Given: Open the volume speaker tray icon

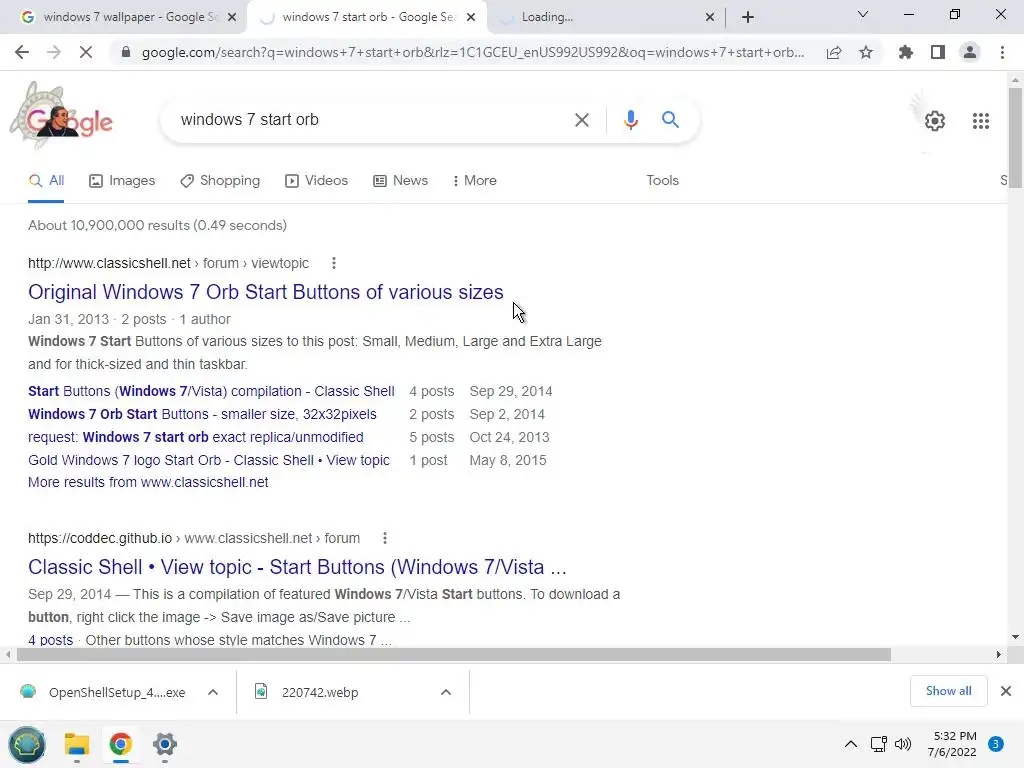Looking at the screenshot, I should point(903,744).
